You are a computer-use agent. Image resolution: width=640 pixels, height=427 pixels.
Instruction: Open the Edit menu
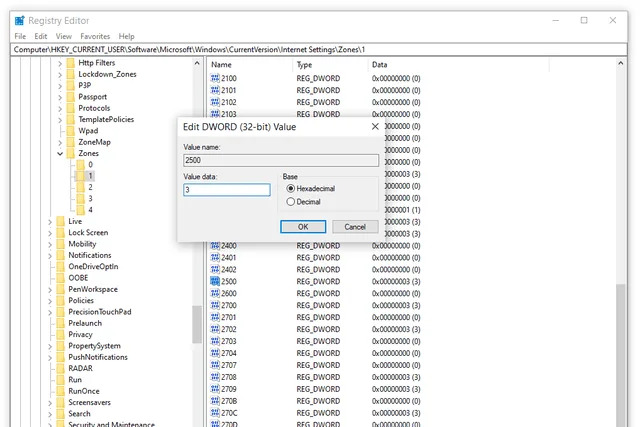[40, 36]
